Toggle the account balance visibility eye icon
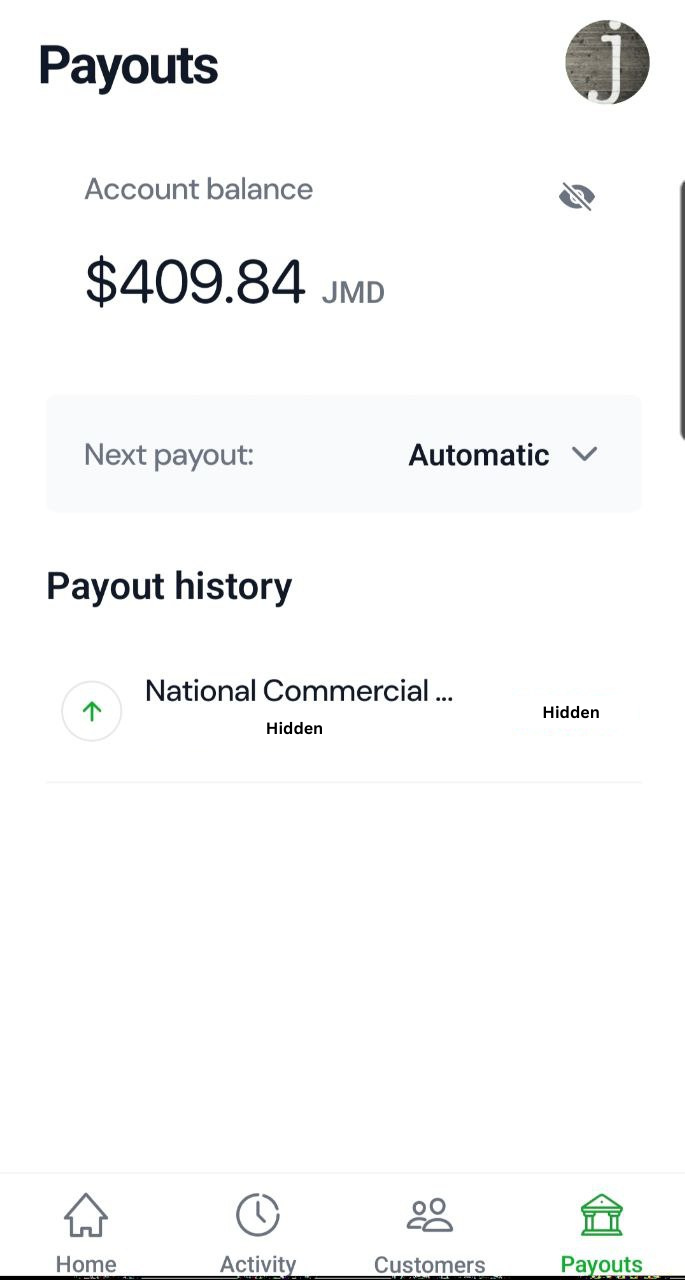685x1280 pixels. coord(577,197)
